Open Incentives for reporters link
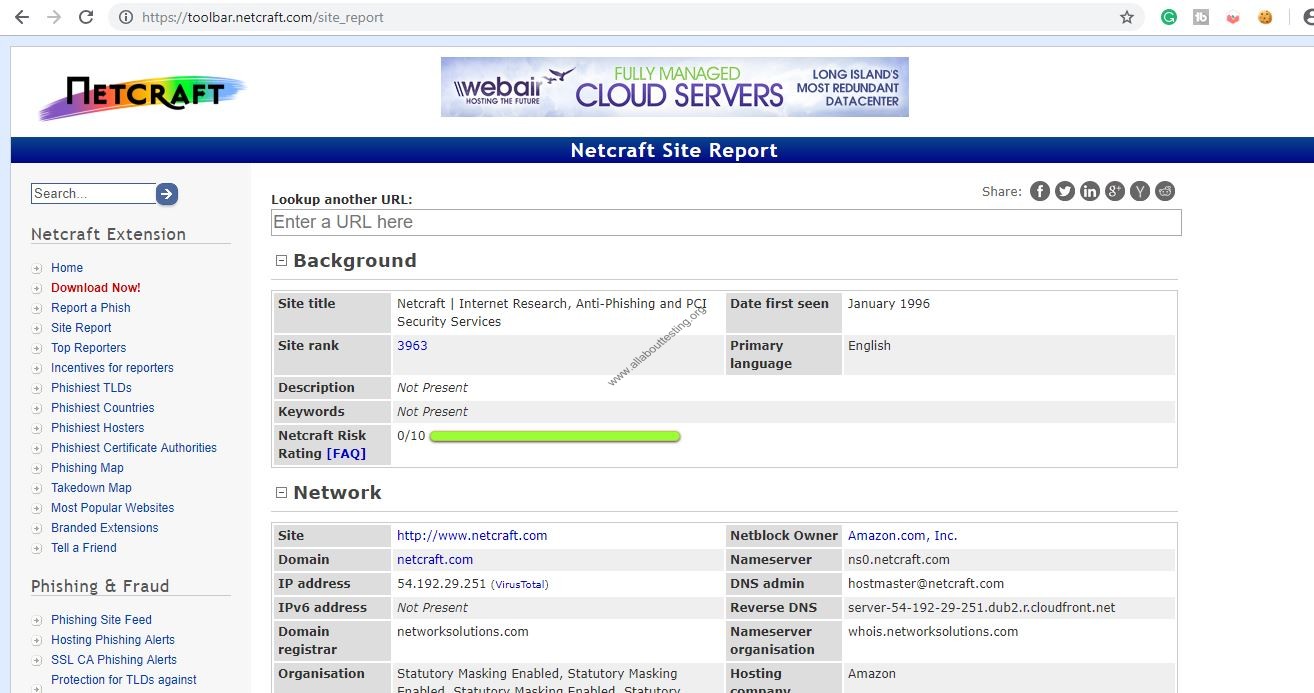 [x=112, y=368]
